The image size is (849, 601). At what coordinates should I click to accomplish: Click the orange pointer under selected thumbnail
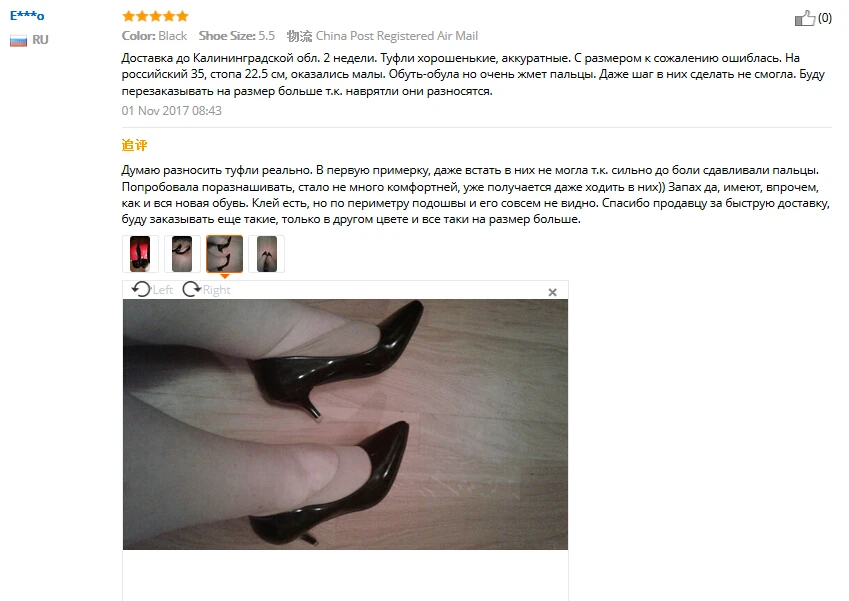point(225,276)
